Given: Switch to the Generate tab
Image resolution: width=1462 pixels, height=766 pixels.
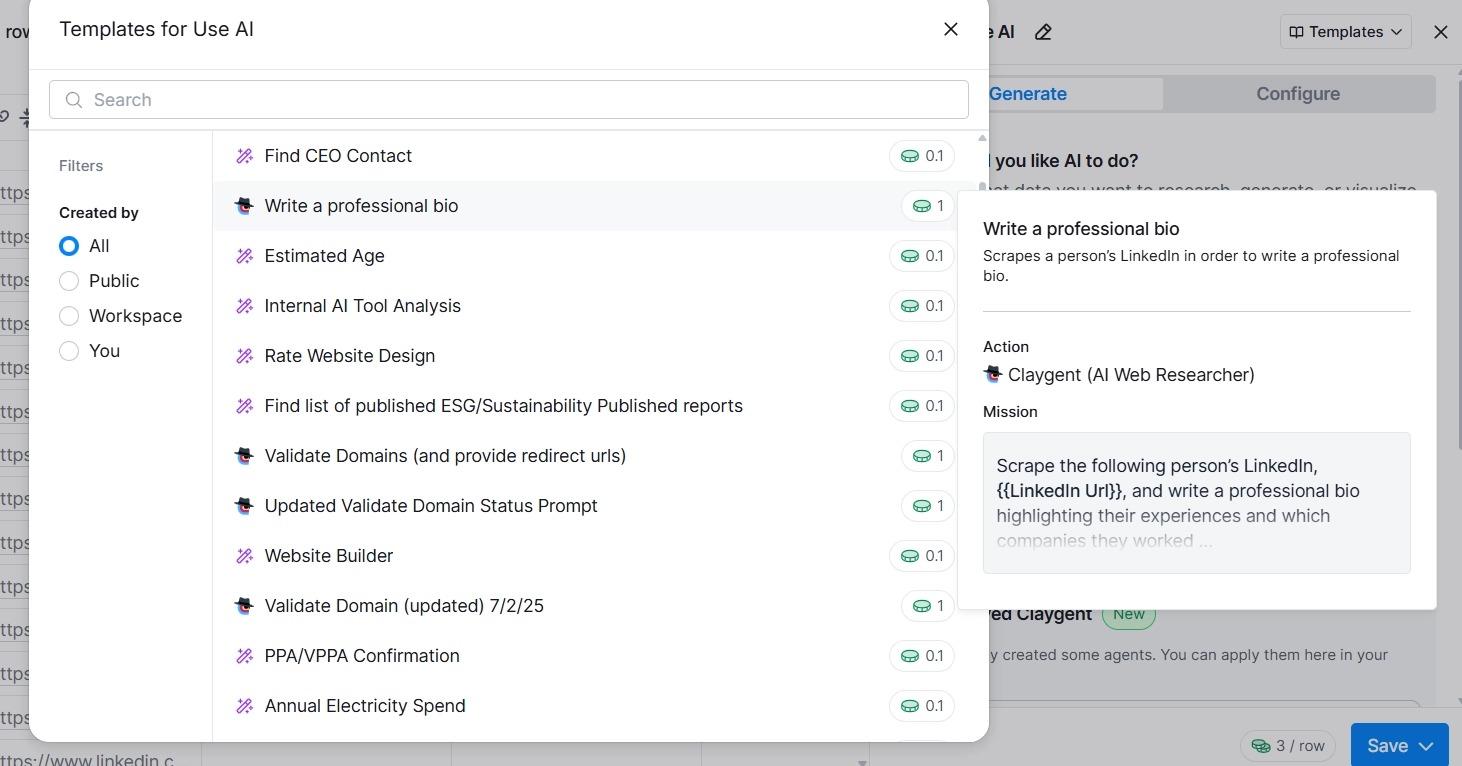Looking at the screenshot, I should coord(1028,94).
